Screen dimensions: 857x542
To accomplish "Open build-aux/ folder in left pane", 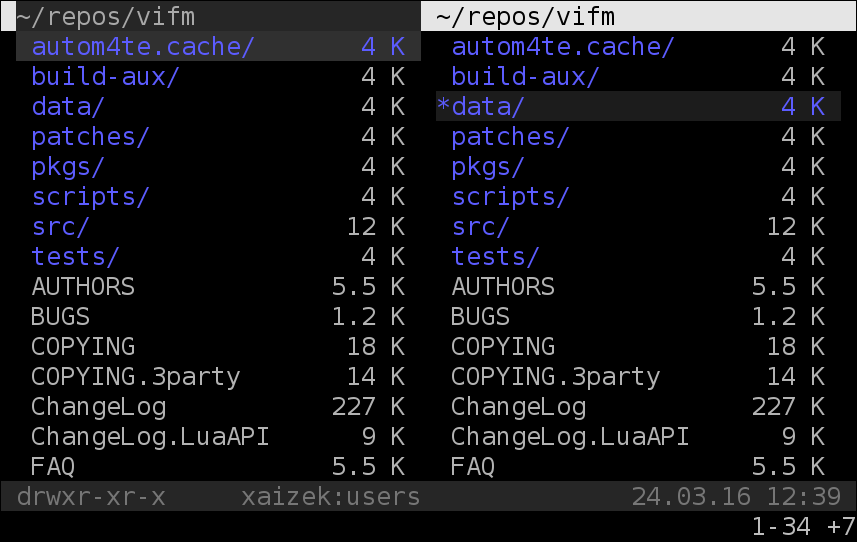I will (x=219, y=76).
